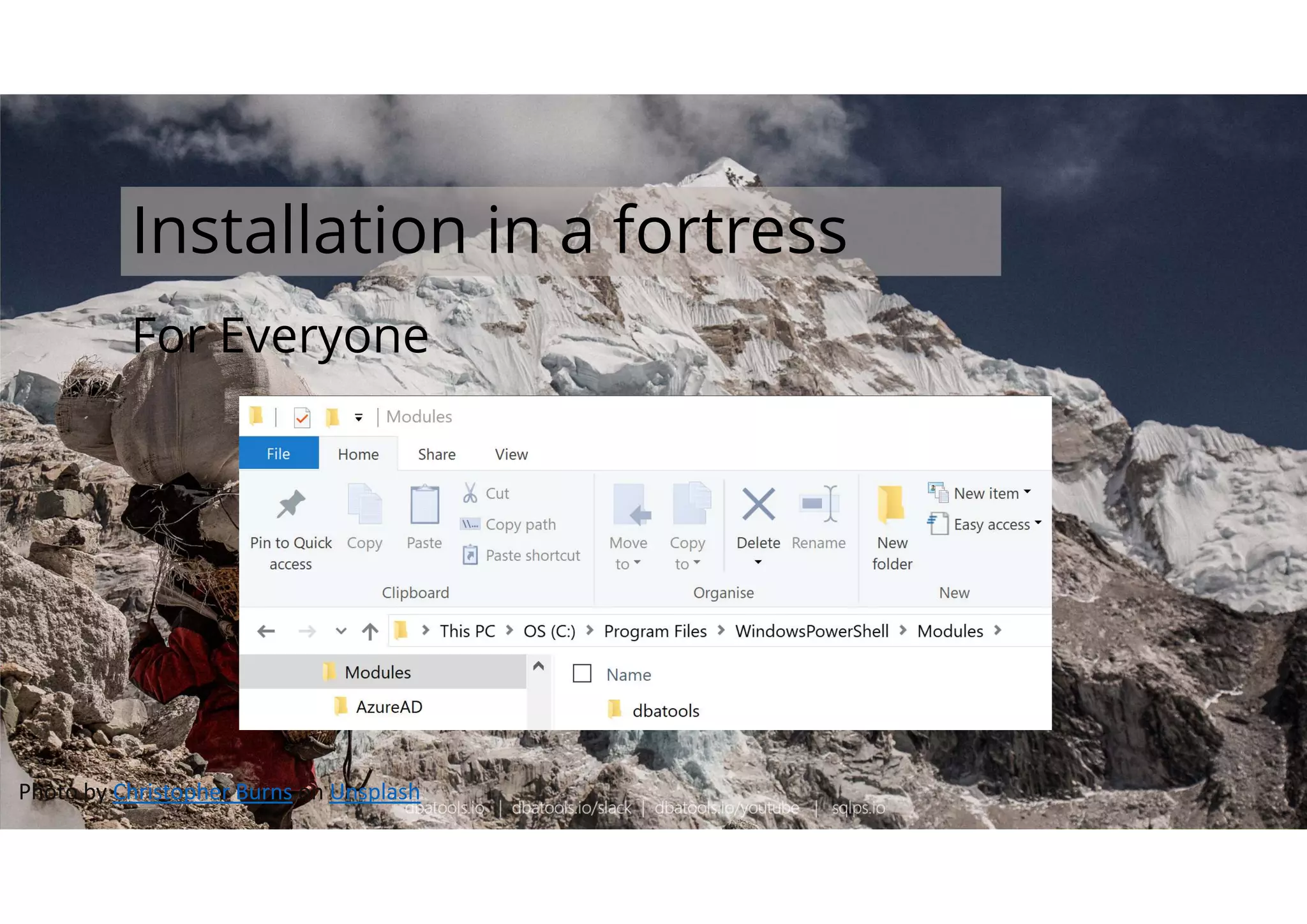Tick the select-all checkbox beside Name
Viewport: 1307px width, 924px height.
click(x=582, y=674)
